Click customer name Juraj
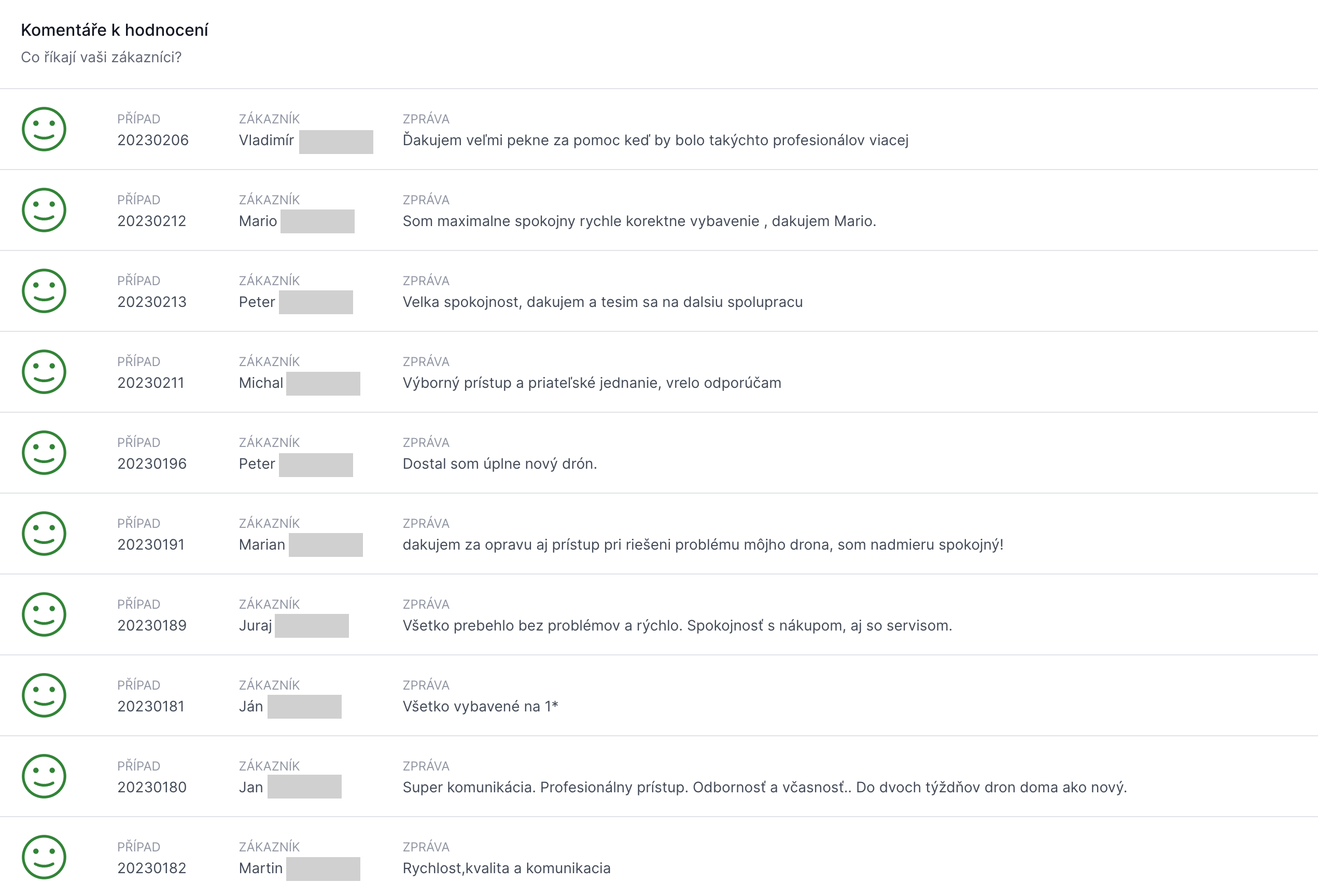The image size is (1318, 896). [255, 625]
